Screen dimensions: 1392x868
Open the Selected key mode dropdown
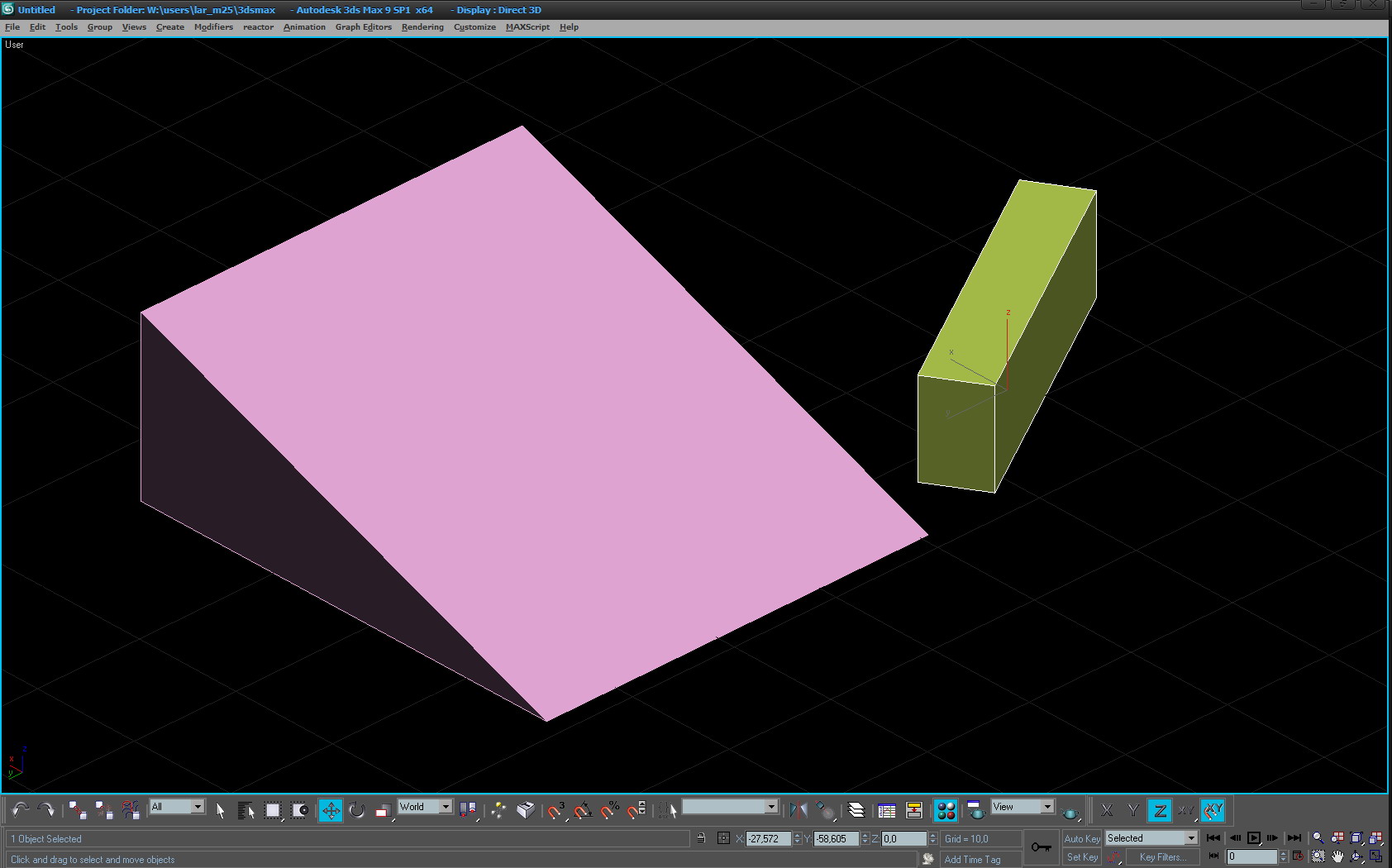[1151, 838]
